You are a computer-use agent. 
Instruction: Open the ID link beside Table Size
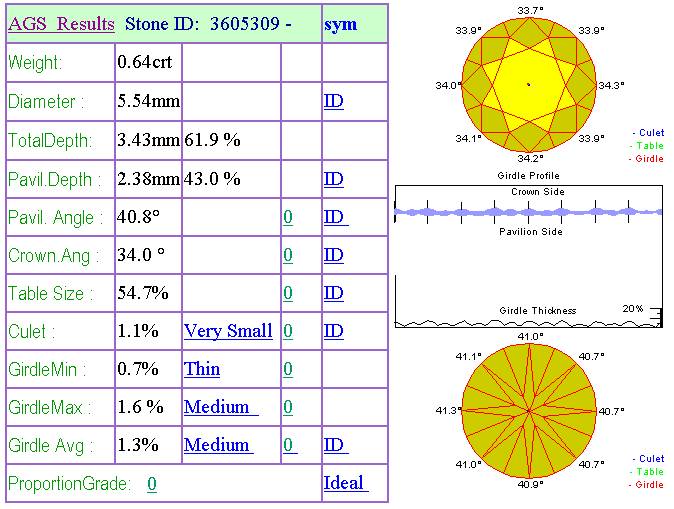(334, 293)
